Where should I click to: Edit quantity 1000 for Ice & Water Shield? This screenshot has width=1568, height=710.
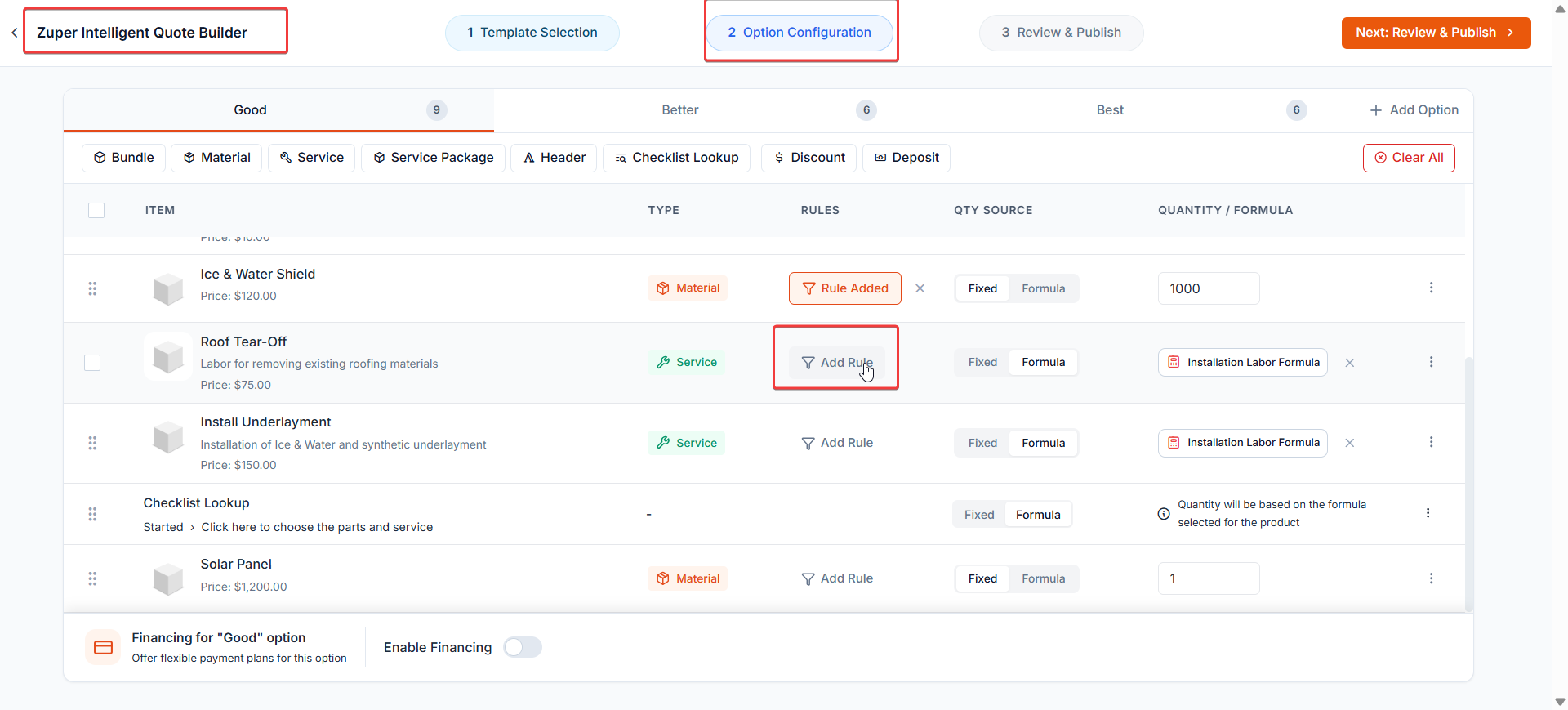(x=1209, y=288)
